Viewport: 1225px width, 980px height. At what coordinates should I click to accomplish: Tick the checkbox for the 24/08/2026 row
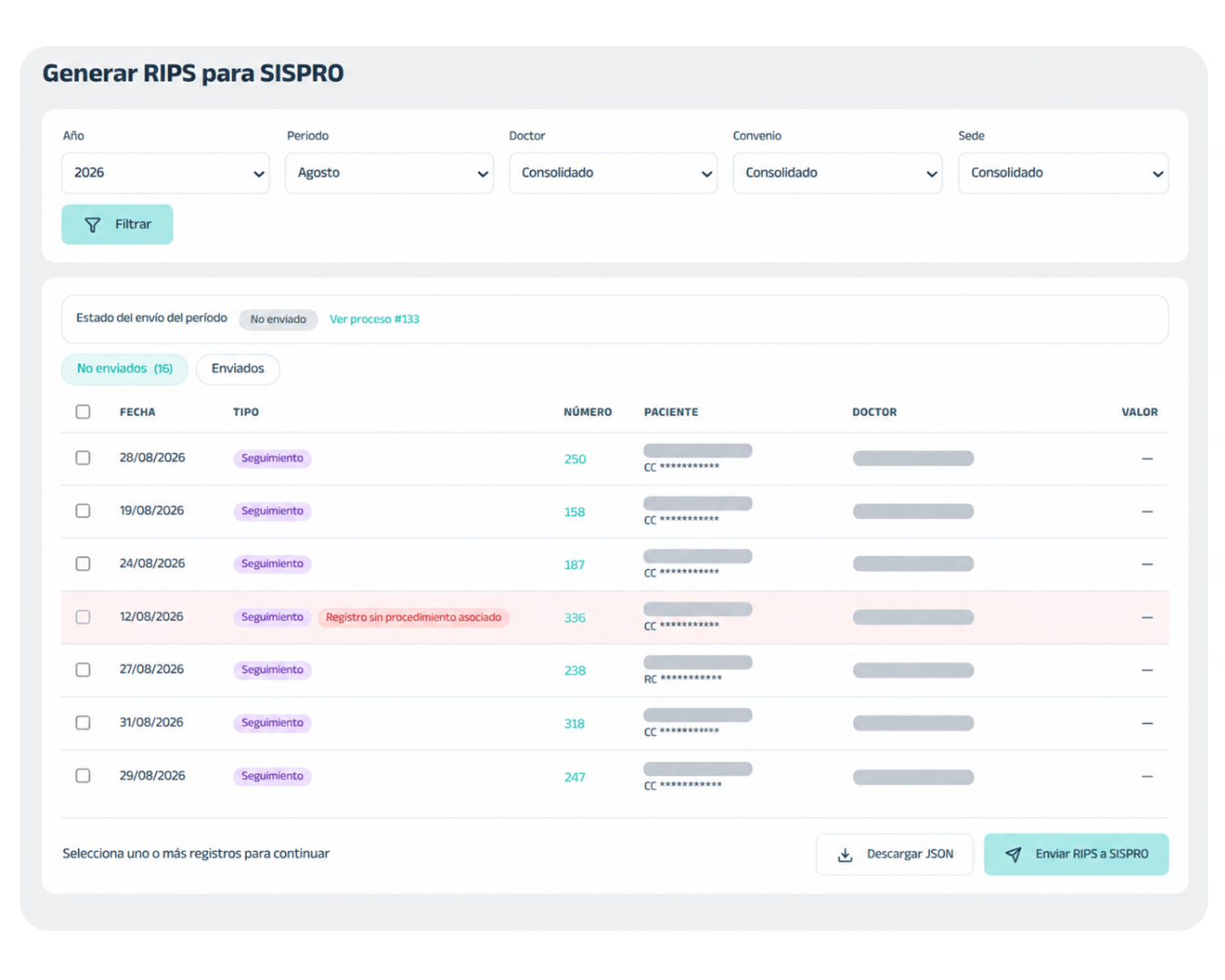83,563
